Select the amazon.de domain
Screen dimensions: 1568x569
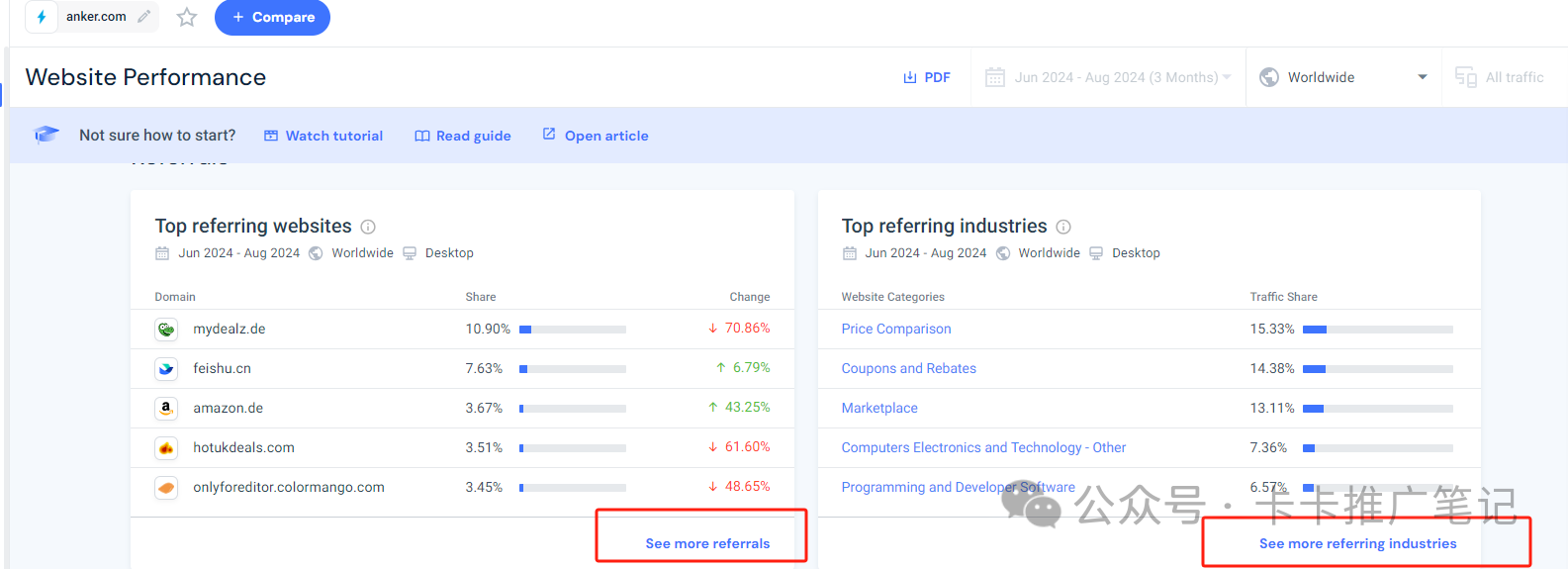point(228,408)
